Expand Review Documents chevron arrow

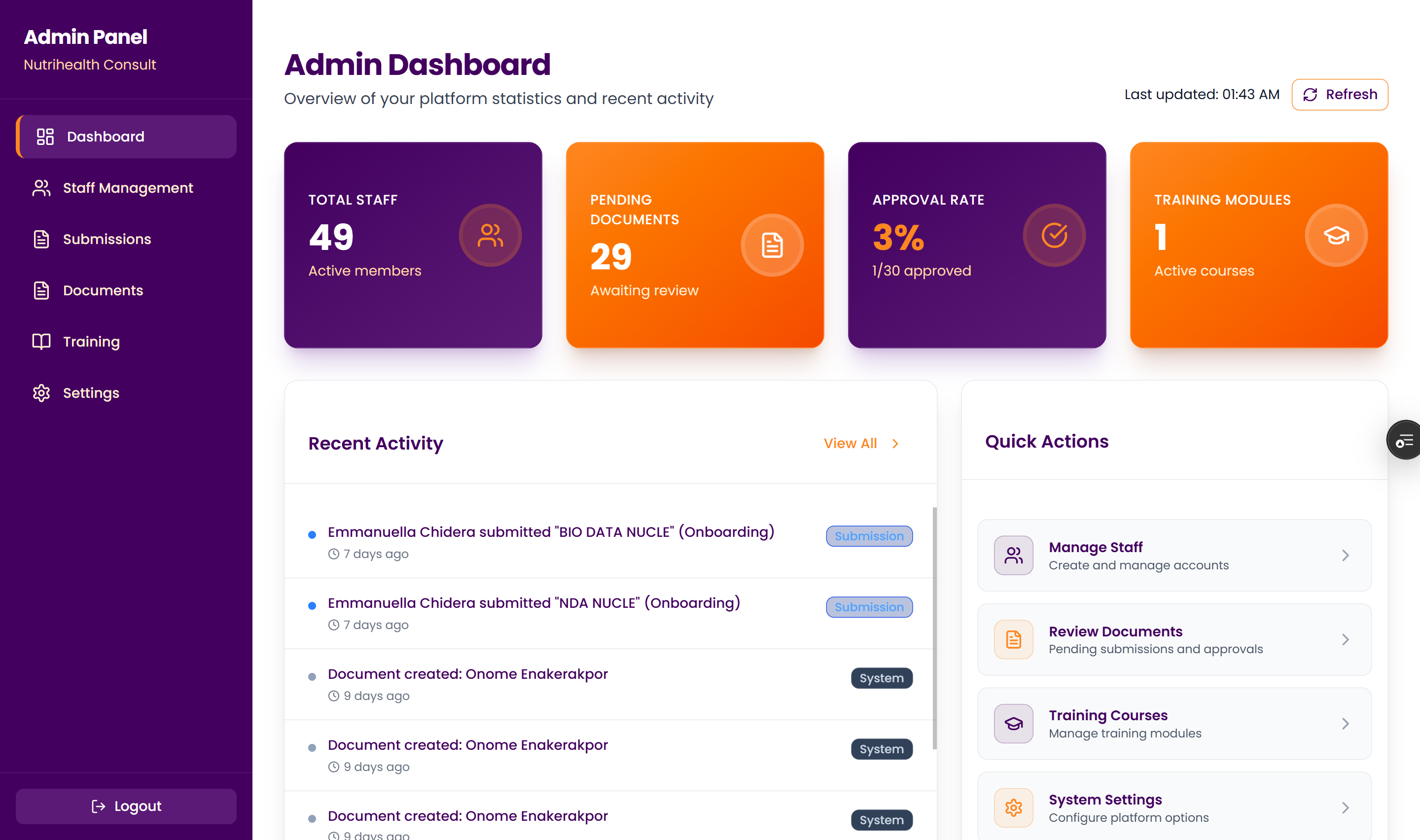click(x=1345, y=640)
